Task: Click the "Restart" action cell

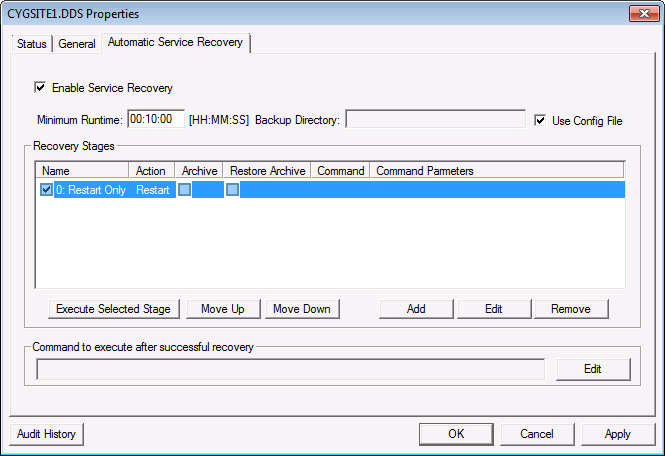Action: click(x=152, y=190)
